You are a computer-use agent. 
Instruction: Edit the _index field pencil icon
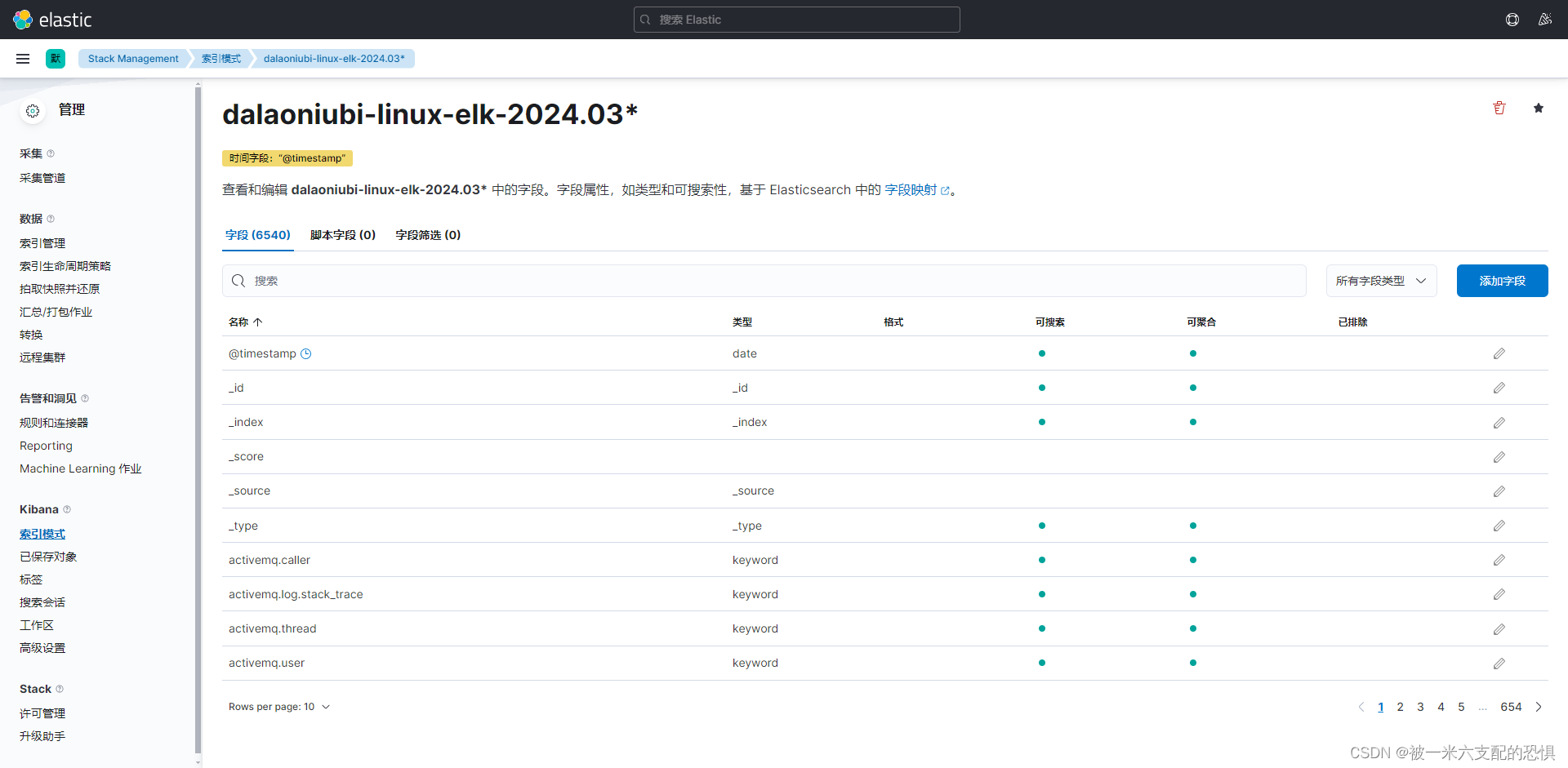pos(1499,423)
